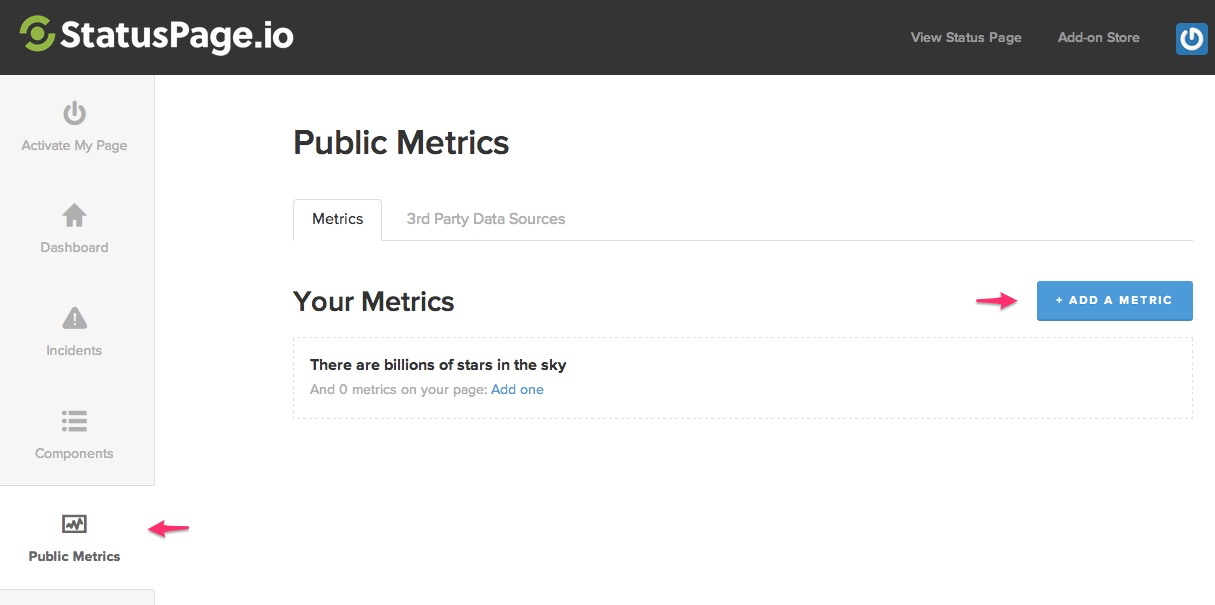Select the Public Metrics chart icon
This screenshot has height=605, width=1215.
tap(74, 524)
